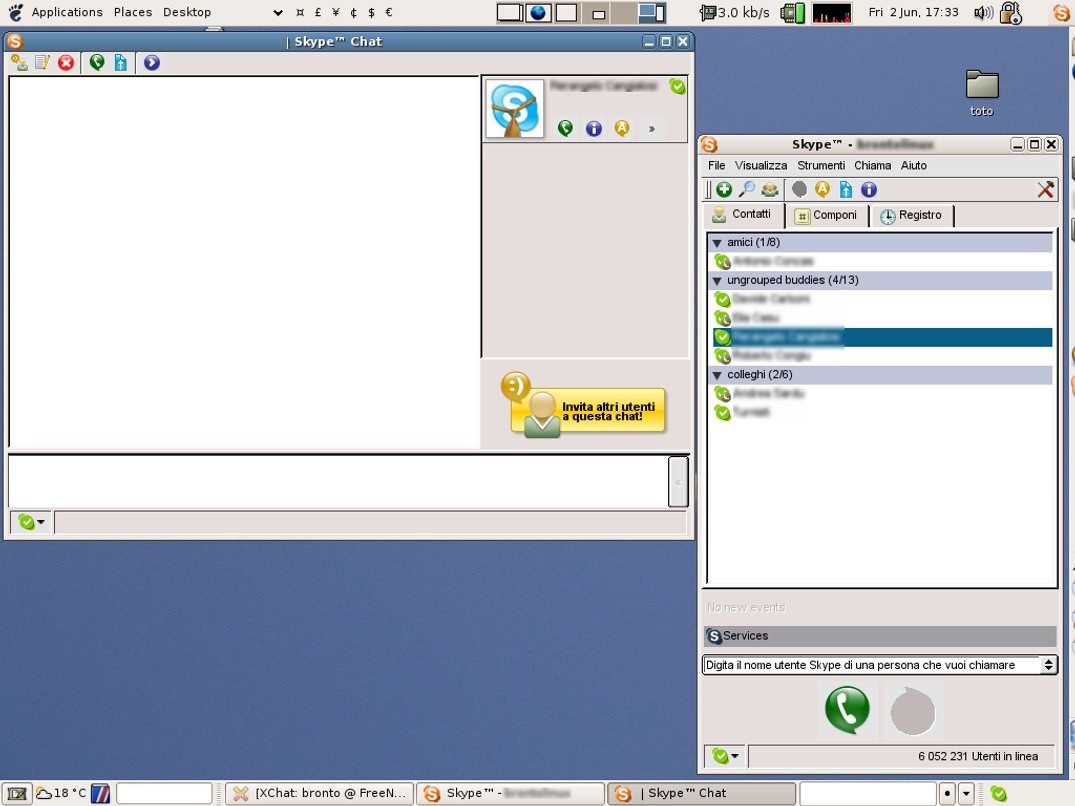This screenshot has height=806, width=1075.
Task: Click the volume speaker icon
Action: click(x=984, y=12)
